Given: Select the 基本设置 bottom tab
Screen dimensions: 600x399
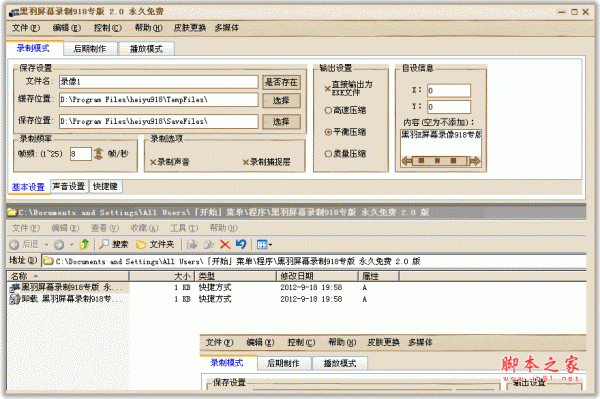Looking at the screenshot, I should 28,187.
